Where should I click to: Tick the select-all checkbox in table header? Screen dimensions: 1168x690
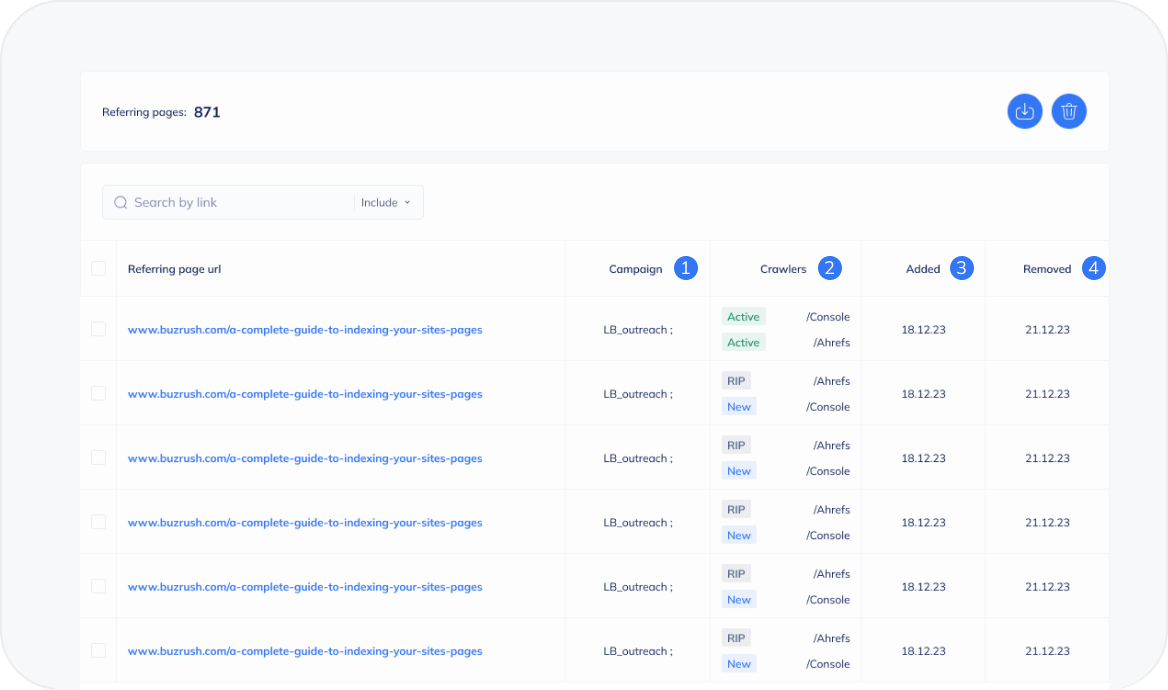pos(98,268)
